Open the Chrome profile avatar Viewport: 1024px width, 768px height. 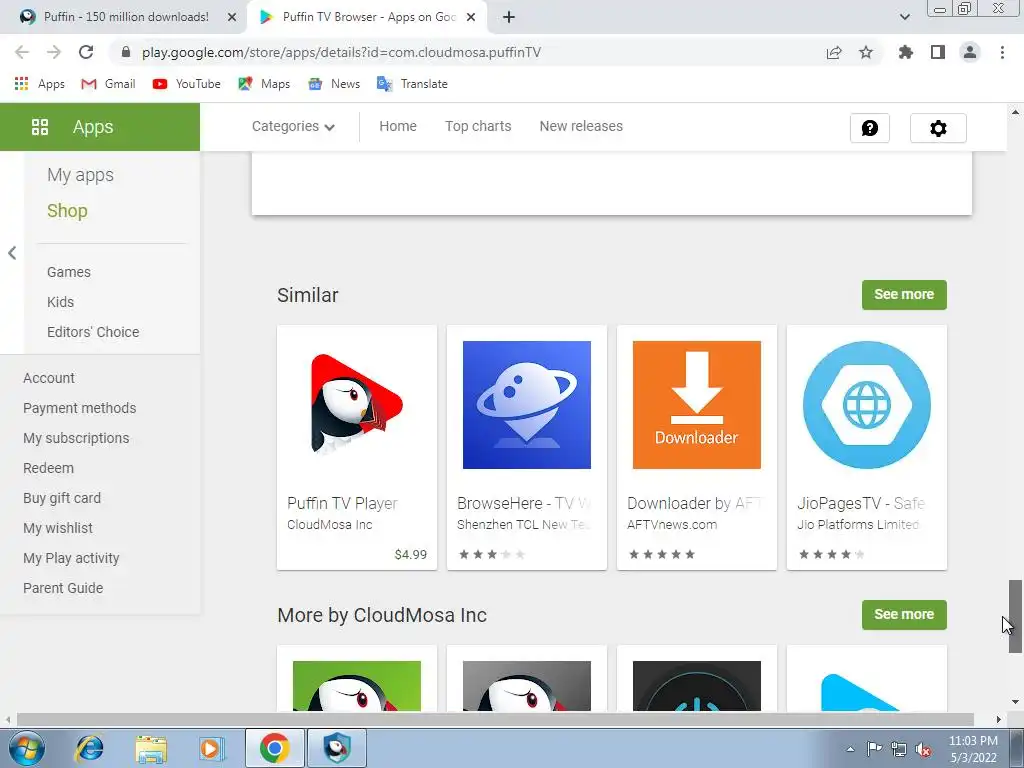[970, 52]
